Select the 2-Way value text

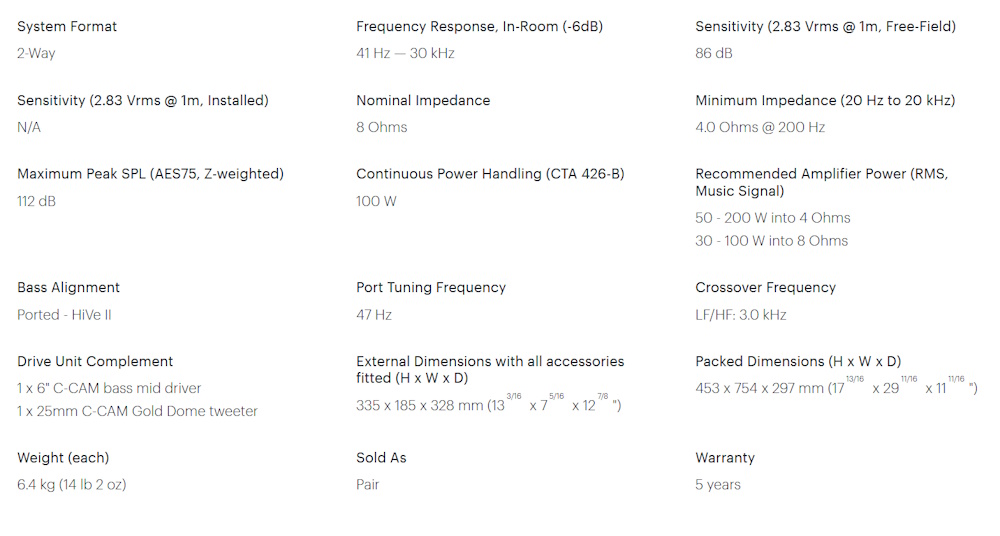tap(36, 54)
